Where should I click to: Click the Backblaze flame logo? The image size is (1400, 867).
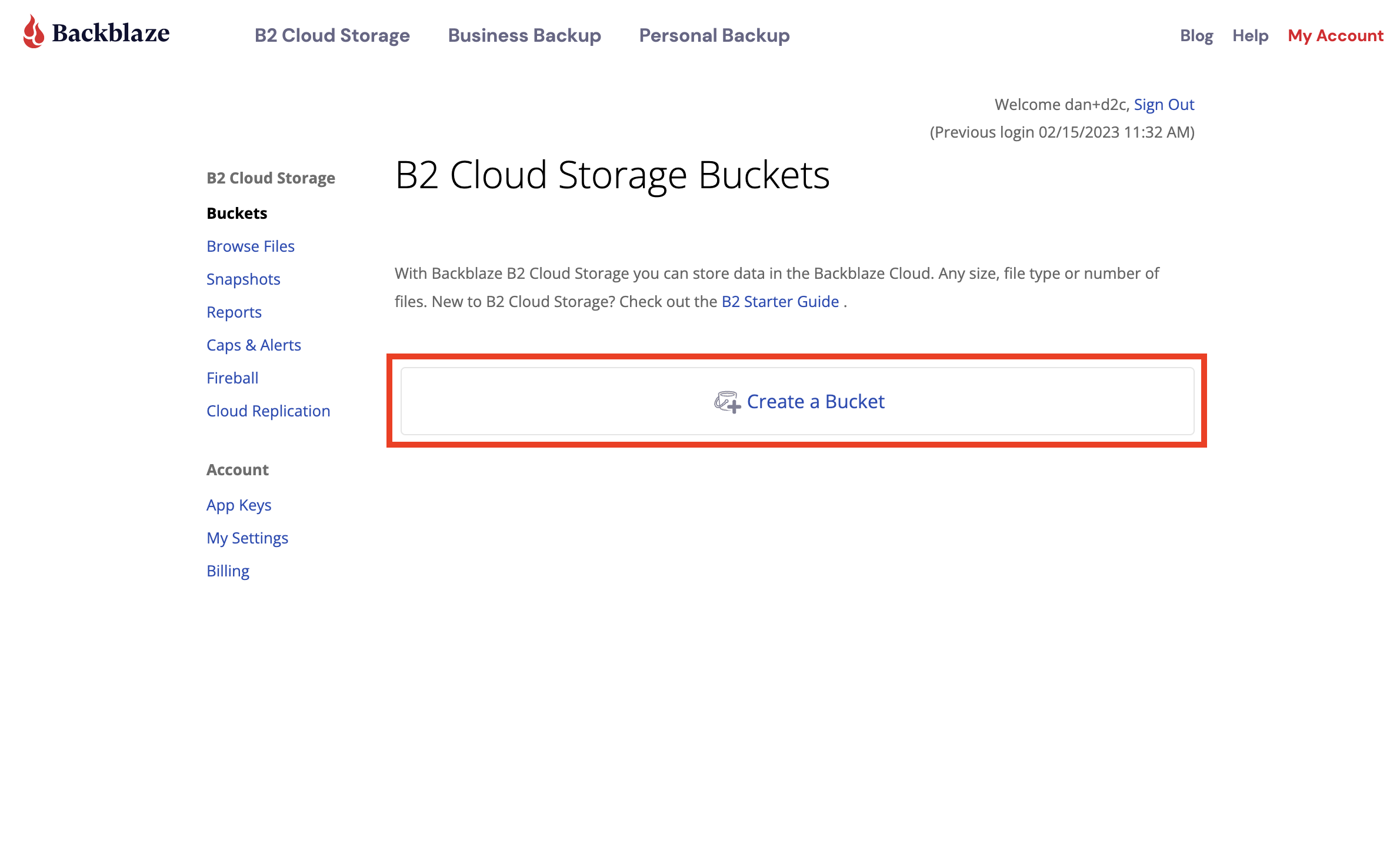(34, 32)
